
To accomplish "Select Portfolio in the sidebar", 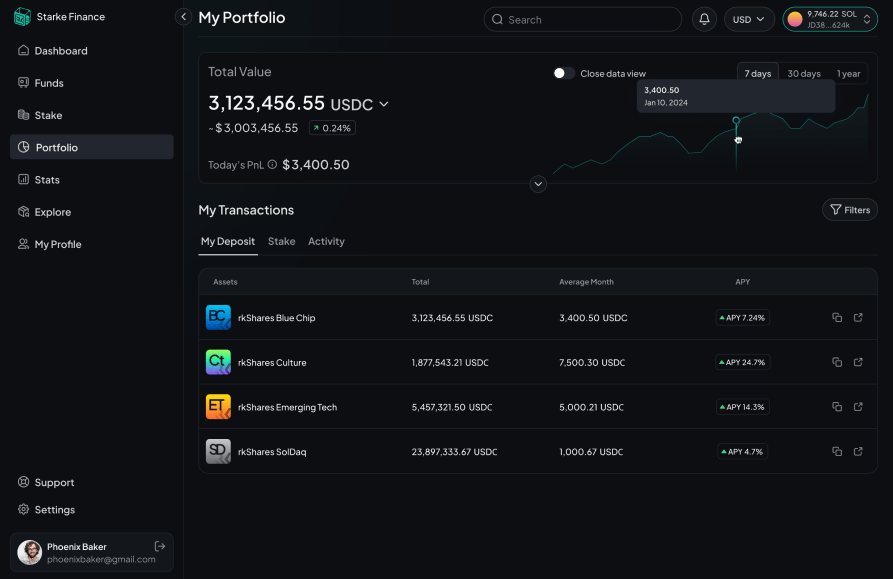I will [x=92, y=147].
